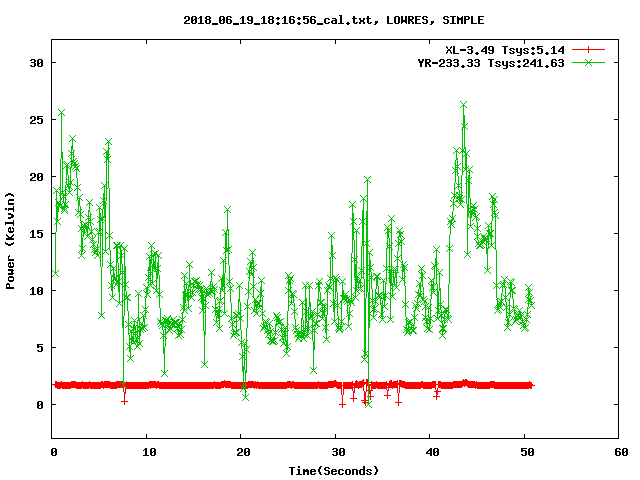Click y-axis tick label 15
Viewport: 640px width, 480px height.
(37, 234)
